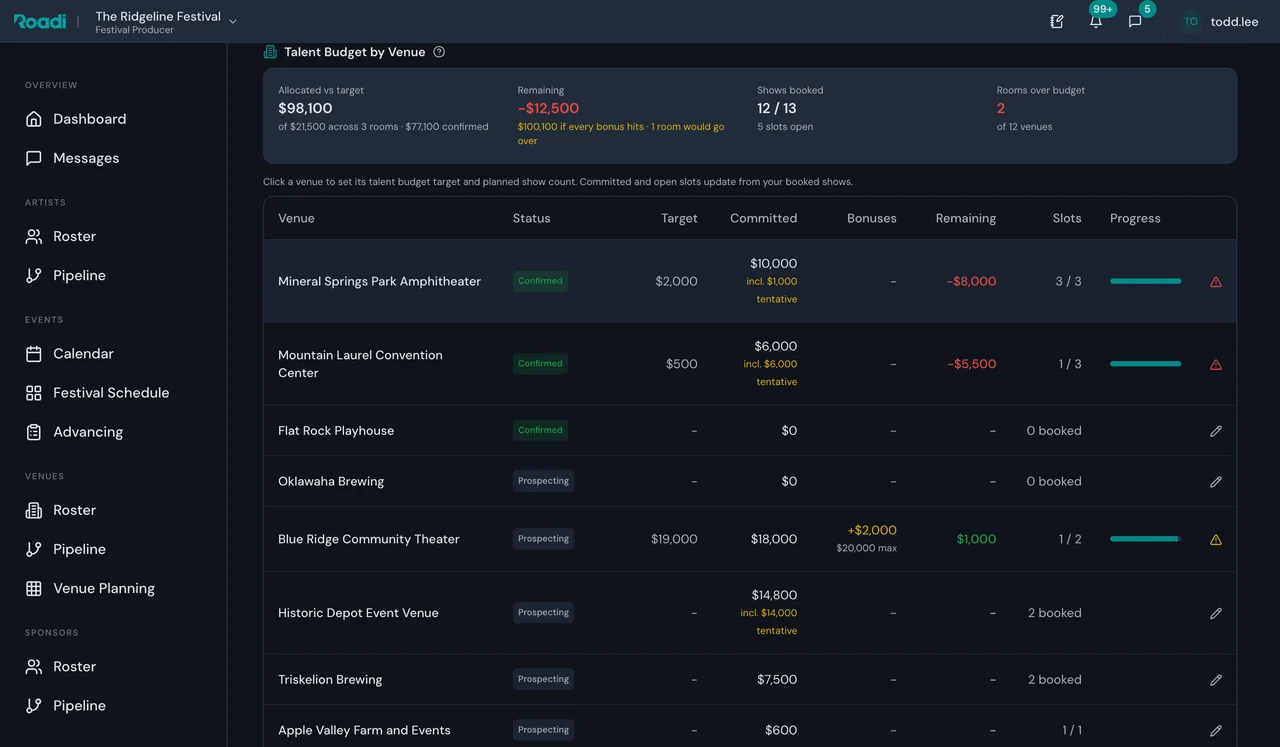Open the notifications bell icon
This screenshot has height=747, width=1280.
[1096, 21]
